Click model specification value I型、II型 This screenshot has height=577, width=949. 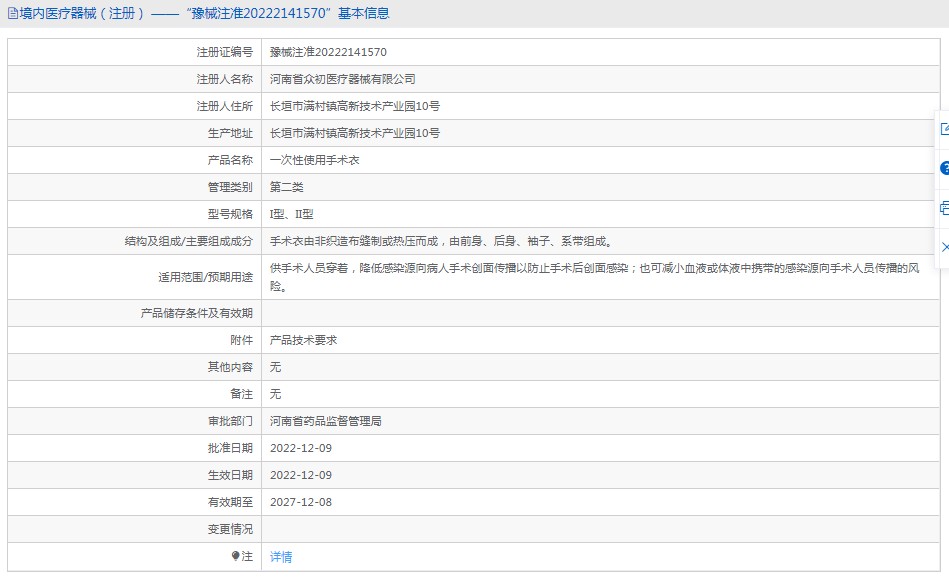pyautogui.click(x=292, y=214)
